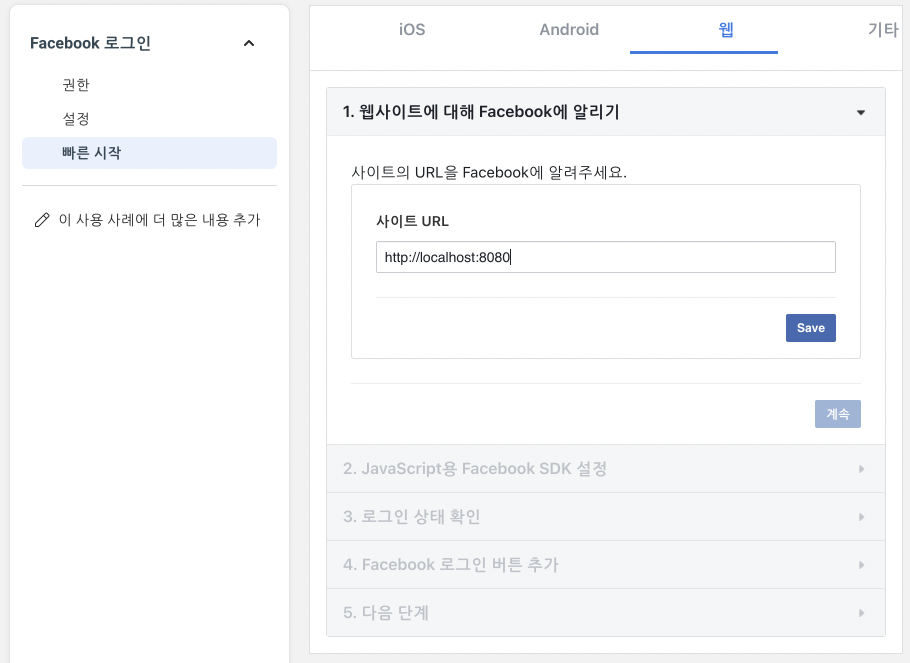This screenshot has width=910, height=663.
Task: Switch to the 기타 tab
Action: pyautogui.click(x=883, y=30)
